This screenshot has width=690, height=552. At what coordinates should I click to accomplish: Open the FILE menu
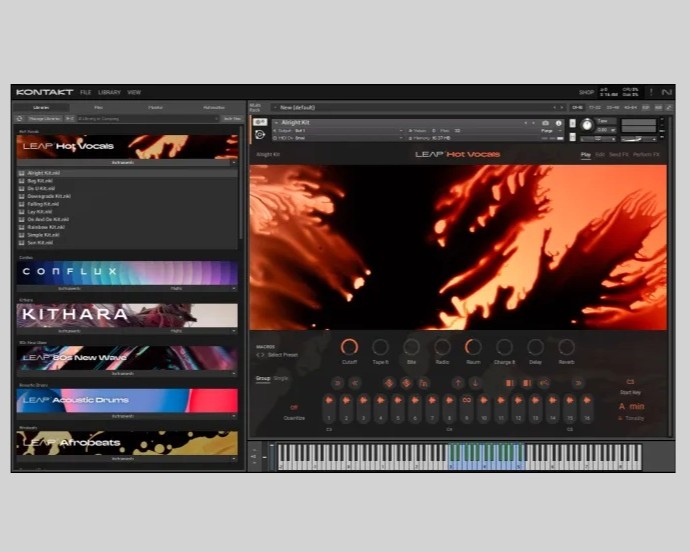pos(86,92)
